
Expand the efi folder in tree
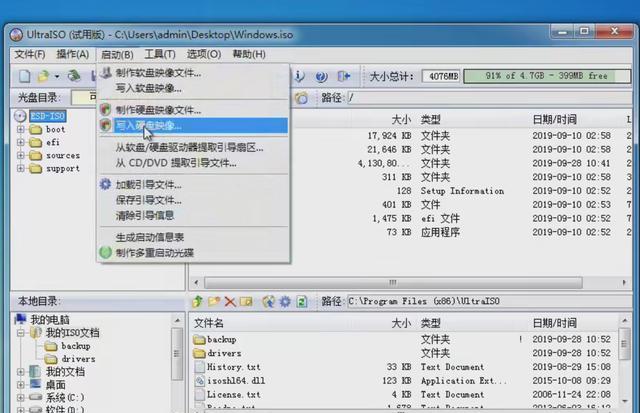point(20,142)
